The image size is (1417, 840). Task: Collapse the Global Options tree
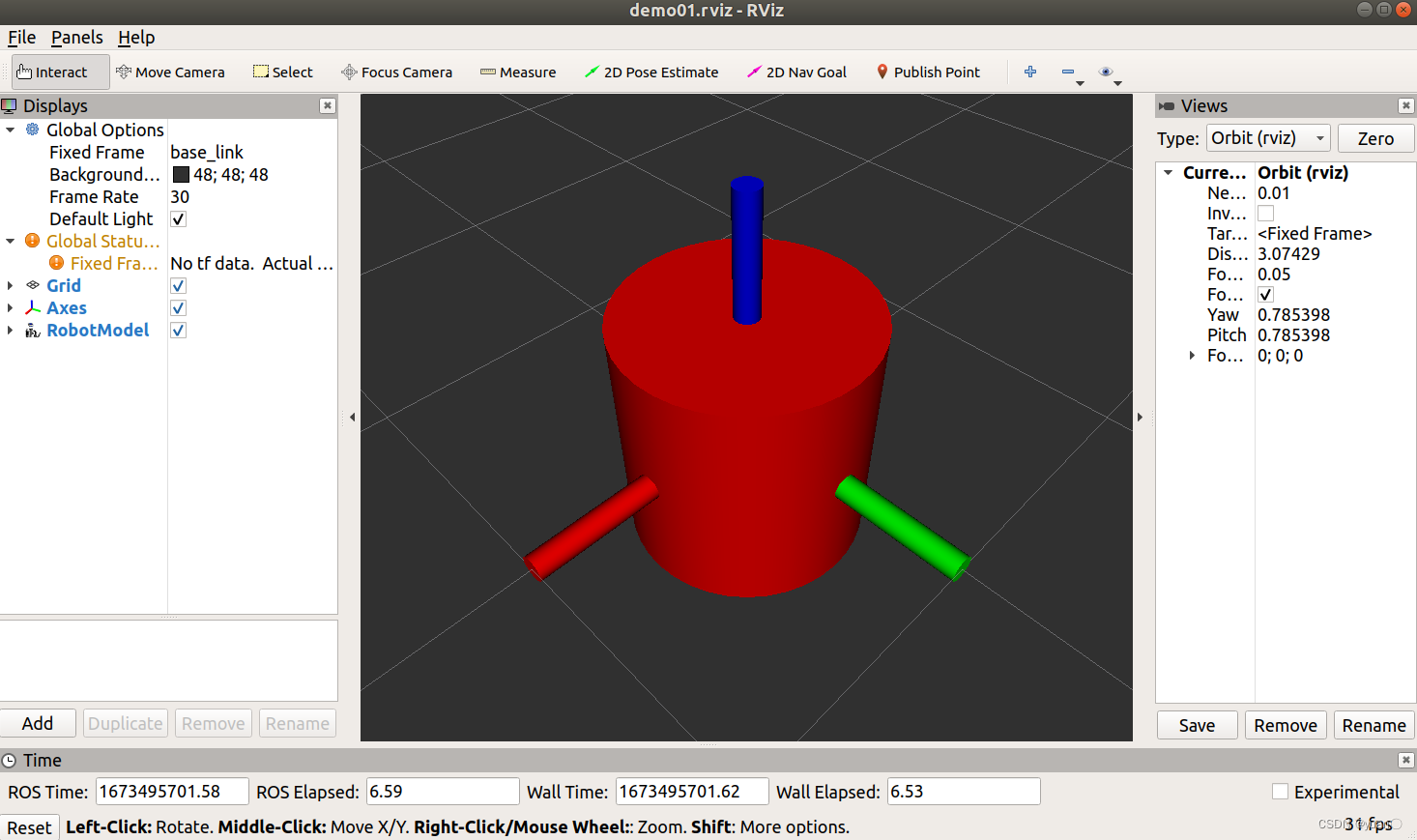click(x=11, y=130)
